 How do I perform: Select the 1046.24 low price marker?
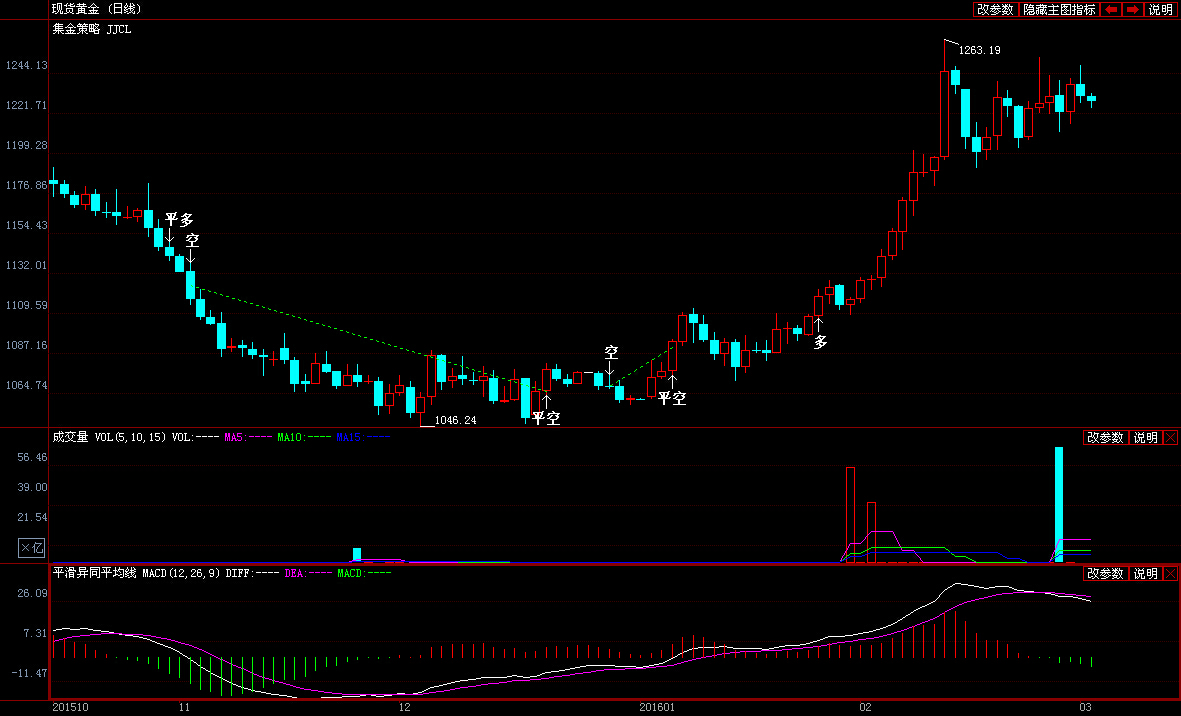456,420
